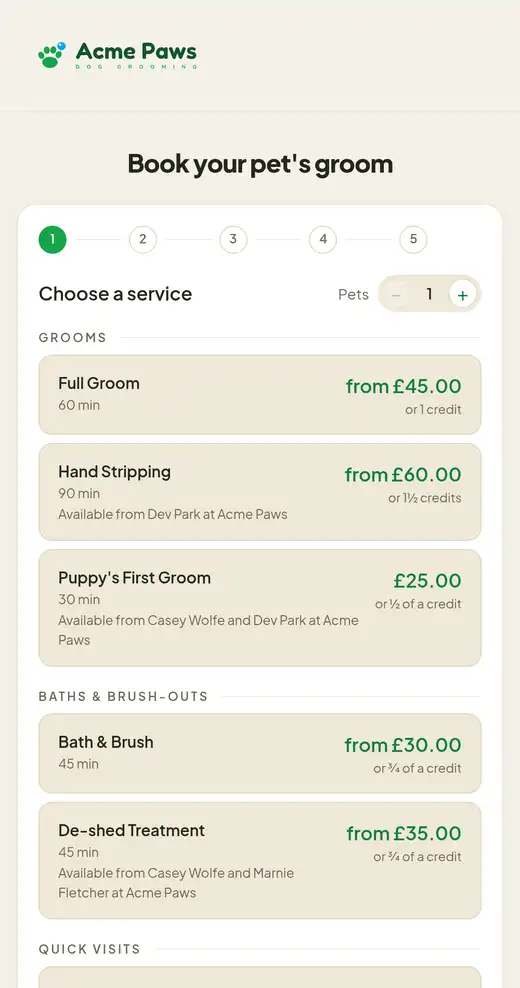Click the Acme Paws brand name
520x988 pixels.
pos(136,51)
